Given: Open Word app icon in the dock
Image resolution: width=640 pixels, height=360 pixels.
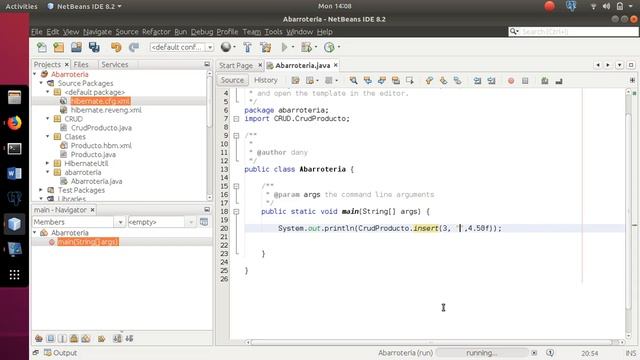Looking at the screenshot, I should coord(15,173).
